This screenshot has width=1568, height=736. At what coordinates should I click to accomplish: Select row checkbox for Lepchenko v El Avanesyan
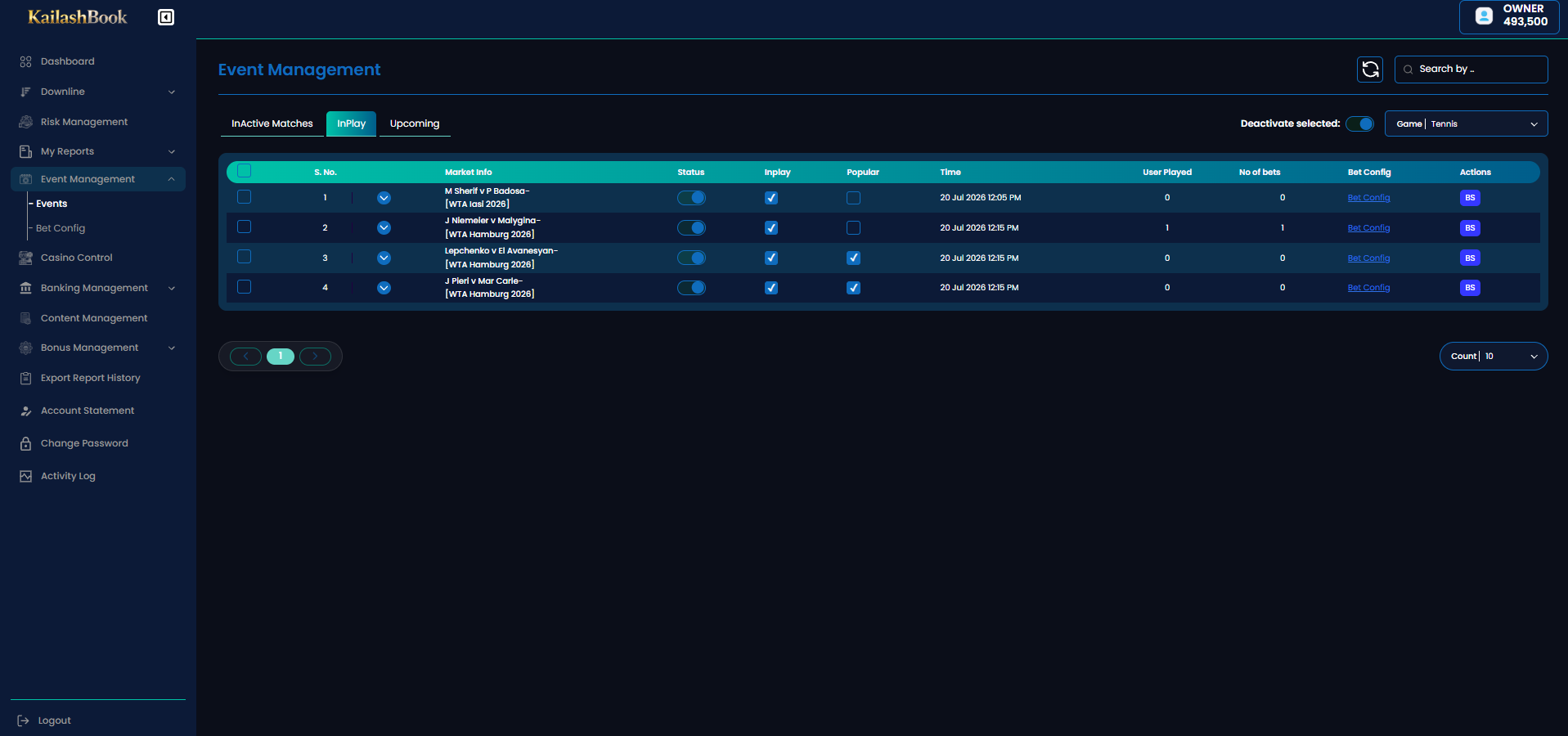click(244, 257)
